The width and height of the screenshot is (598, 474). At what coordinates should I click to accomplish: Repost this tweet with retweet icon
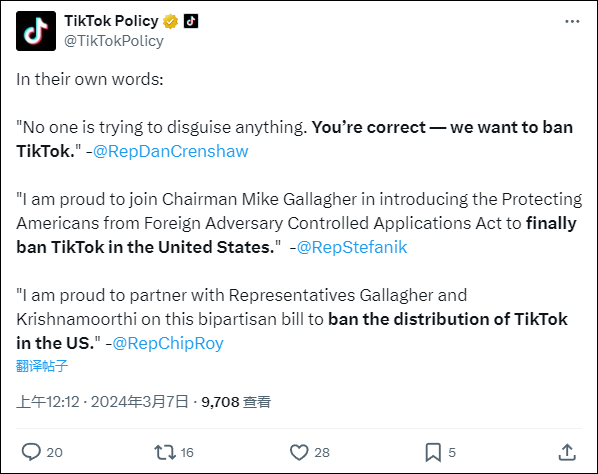(x=165, y=452)
